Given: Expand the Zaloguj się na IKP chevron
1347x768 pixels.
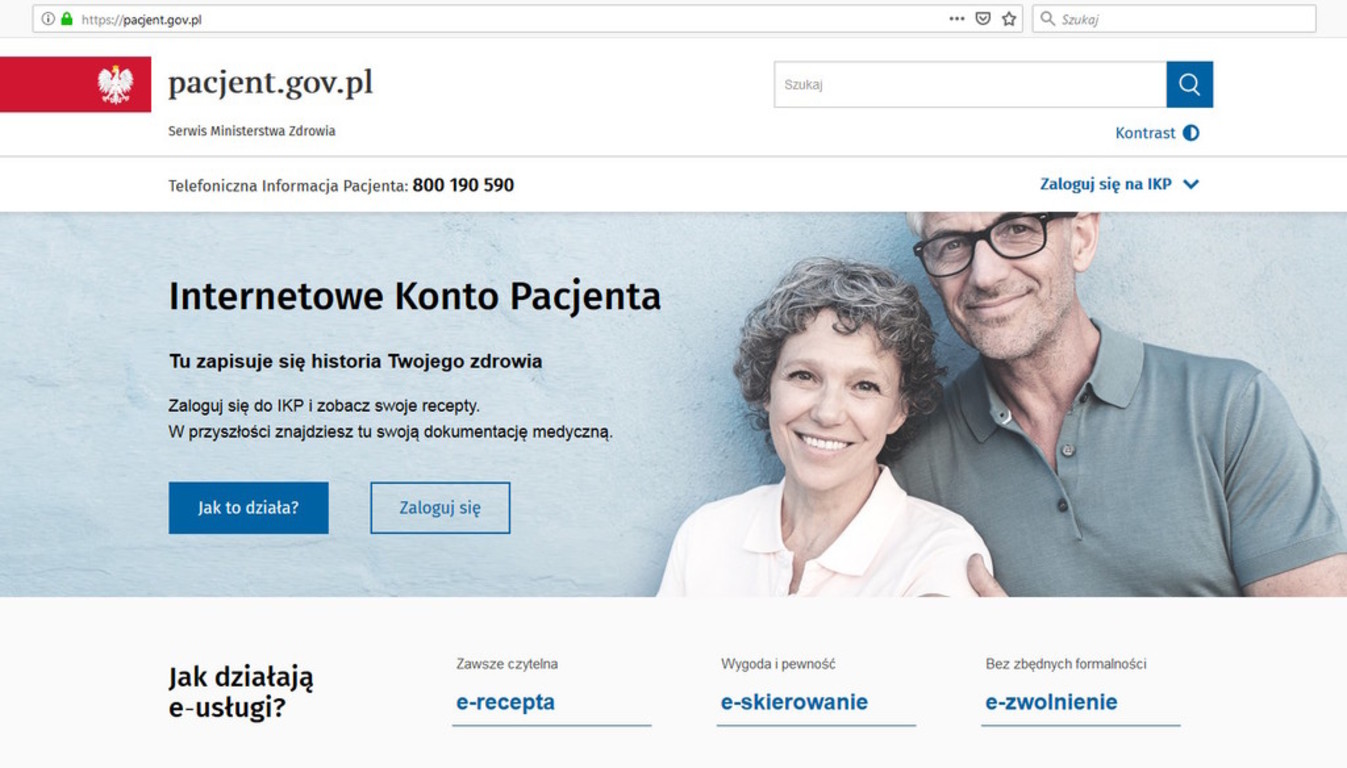Looking at the screenshot, I should [x=1191, y=184].
